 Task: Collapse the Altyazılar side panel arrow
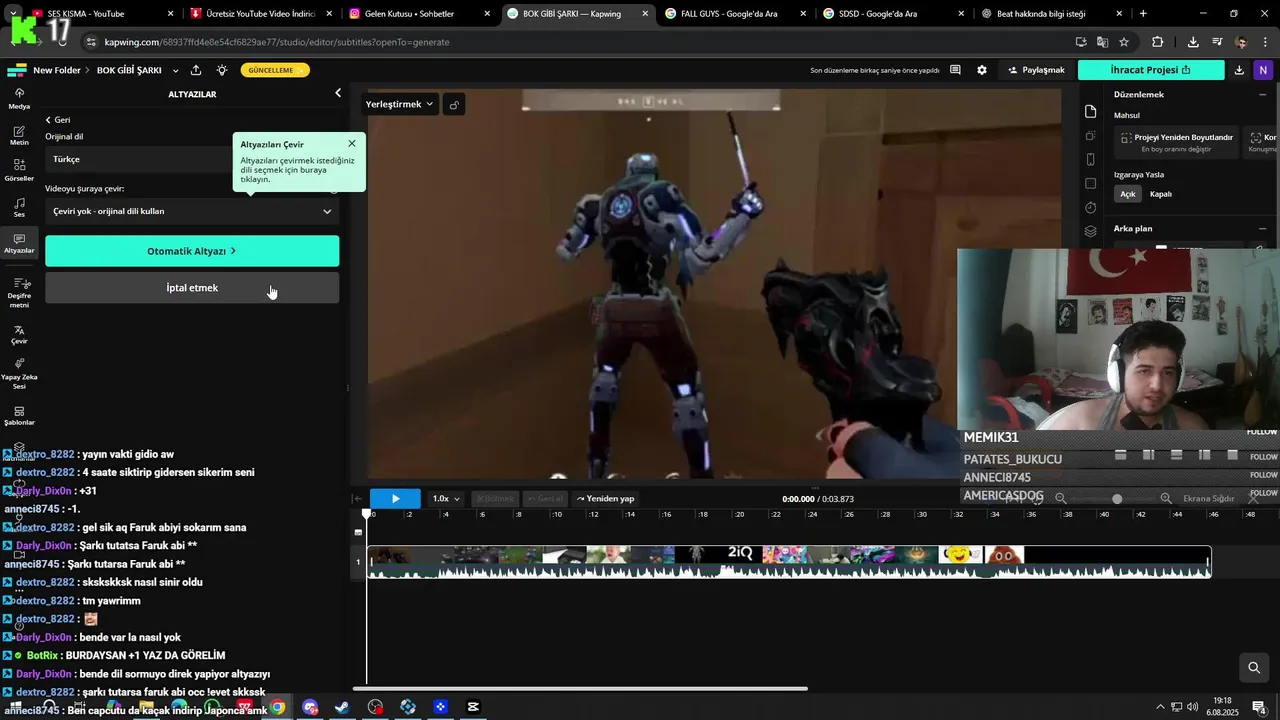point(338,93)
